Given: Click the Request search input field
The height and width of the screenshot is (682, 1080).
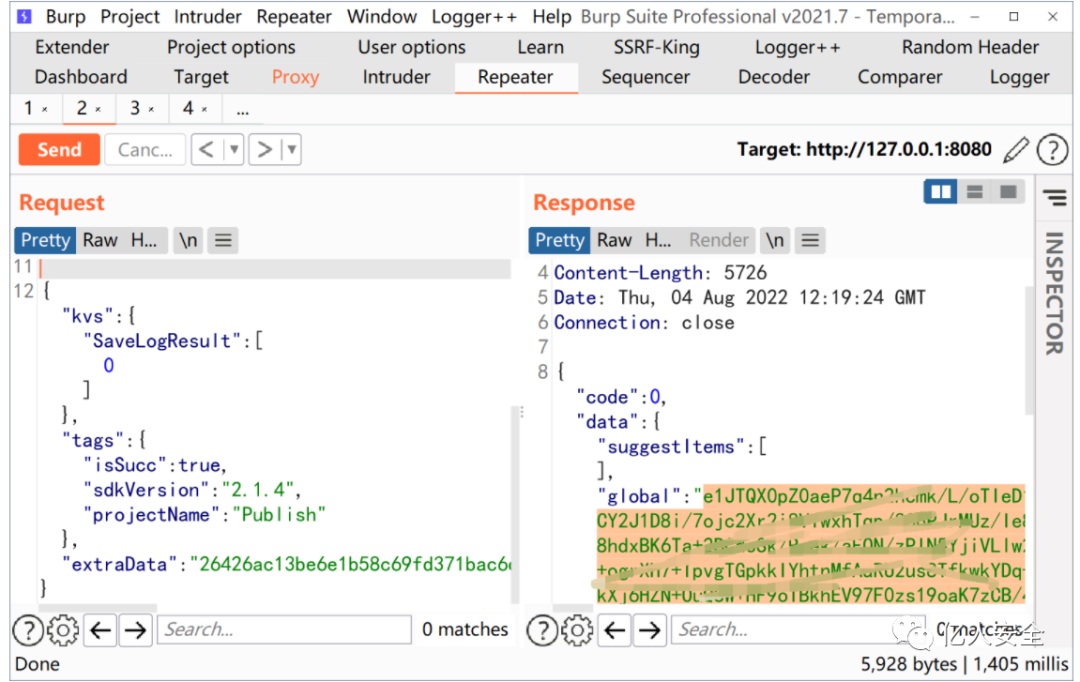Looking at the screenshot, I should pos(284,630).
